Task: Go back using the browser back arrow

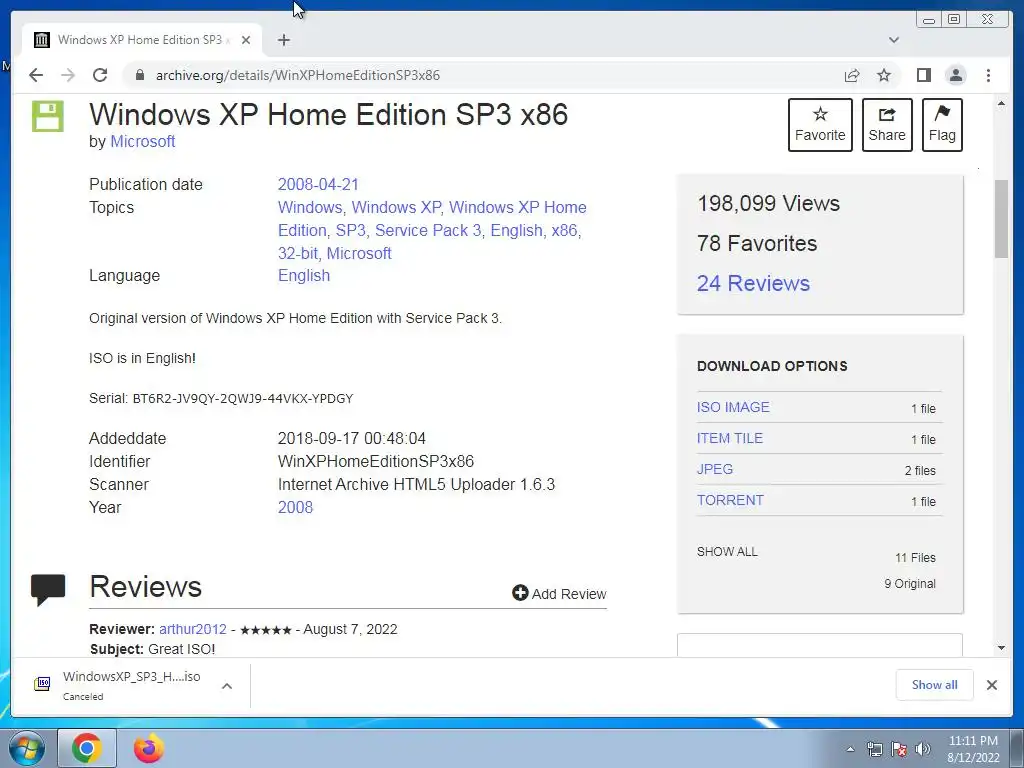Action: tap(36, 75)
